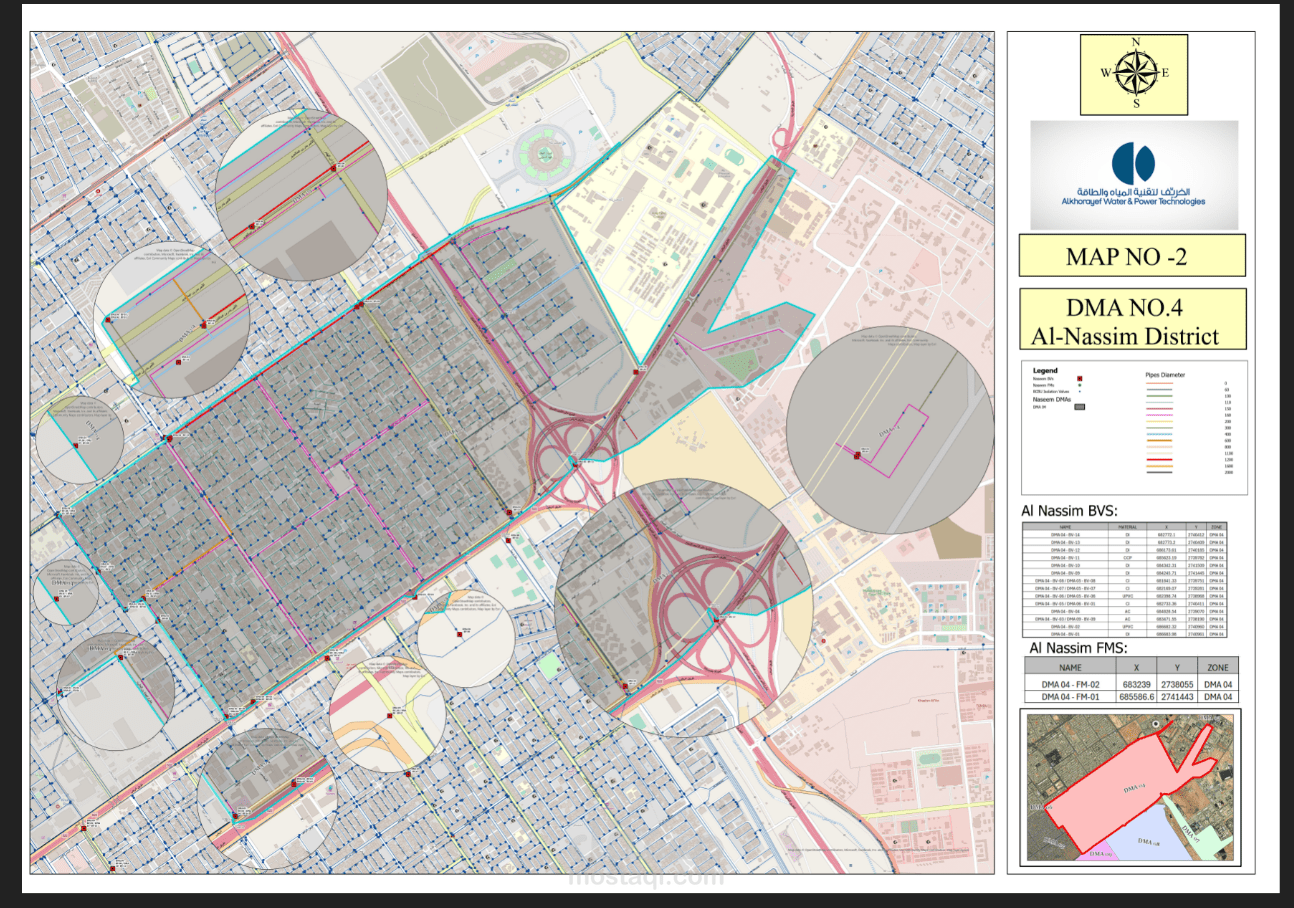Click the X value 685586.6
The image size is (1294, 908).
(1136, 696)
